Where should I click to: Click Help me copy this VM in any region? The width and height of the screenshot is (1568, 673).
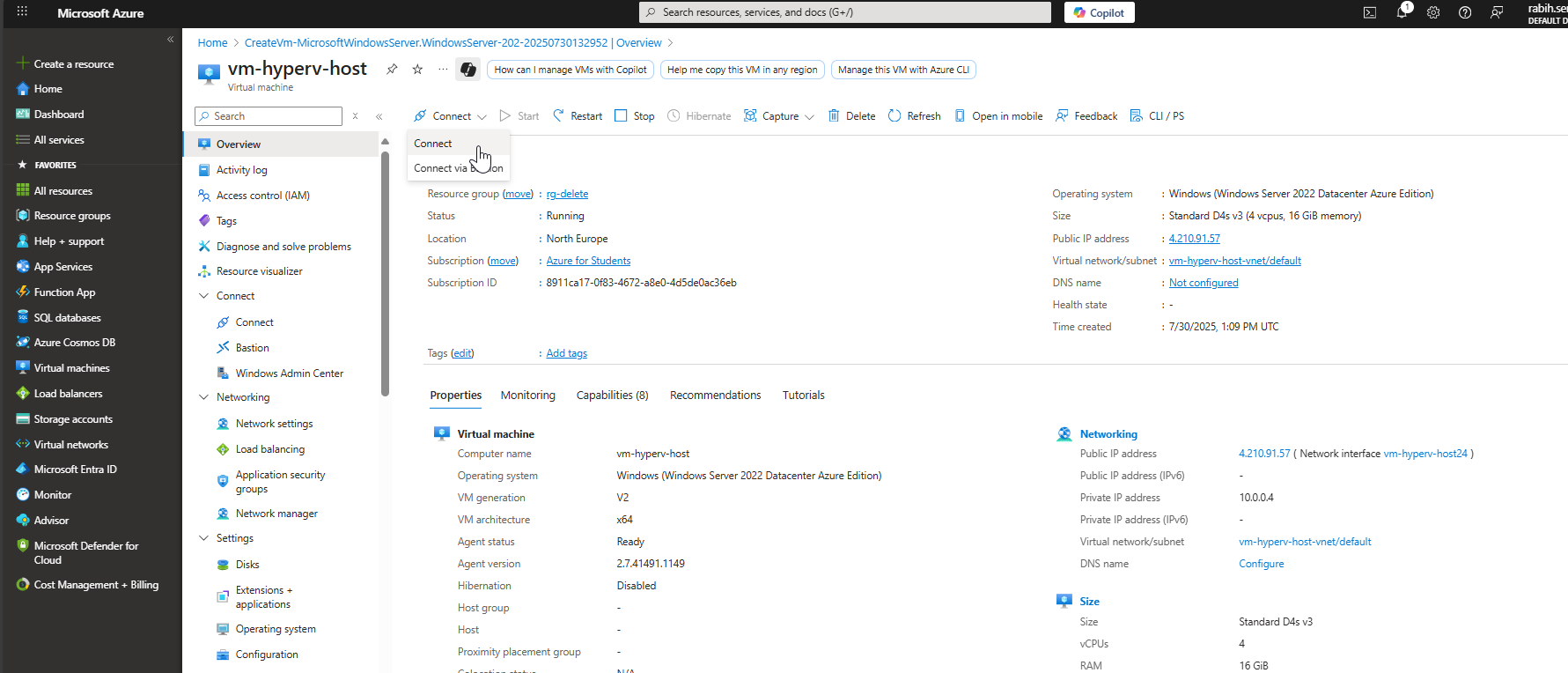point(742,70)
